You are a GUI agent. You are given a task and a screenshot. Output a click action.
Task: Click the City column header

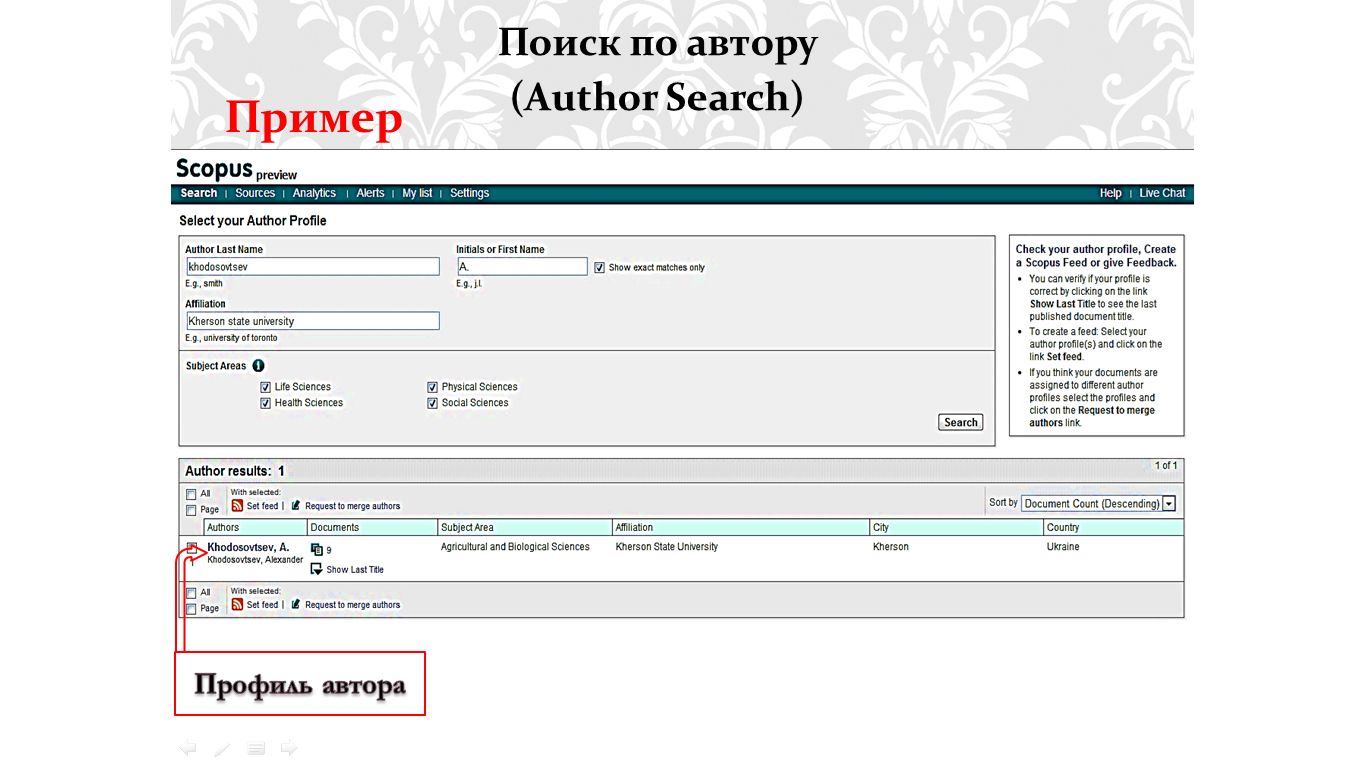coord(956,527)
